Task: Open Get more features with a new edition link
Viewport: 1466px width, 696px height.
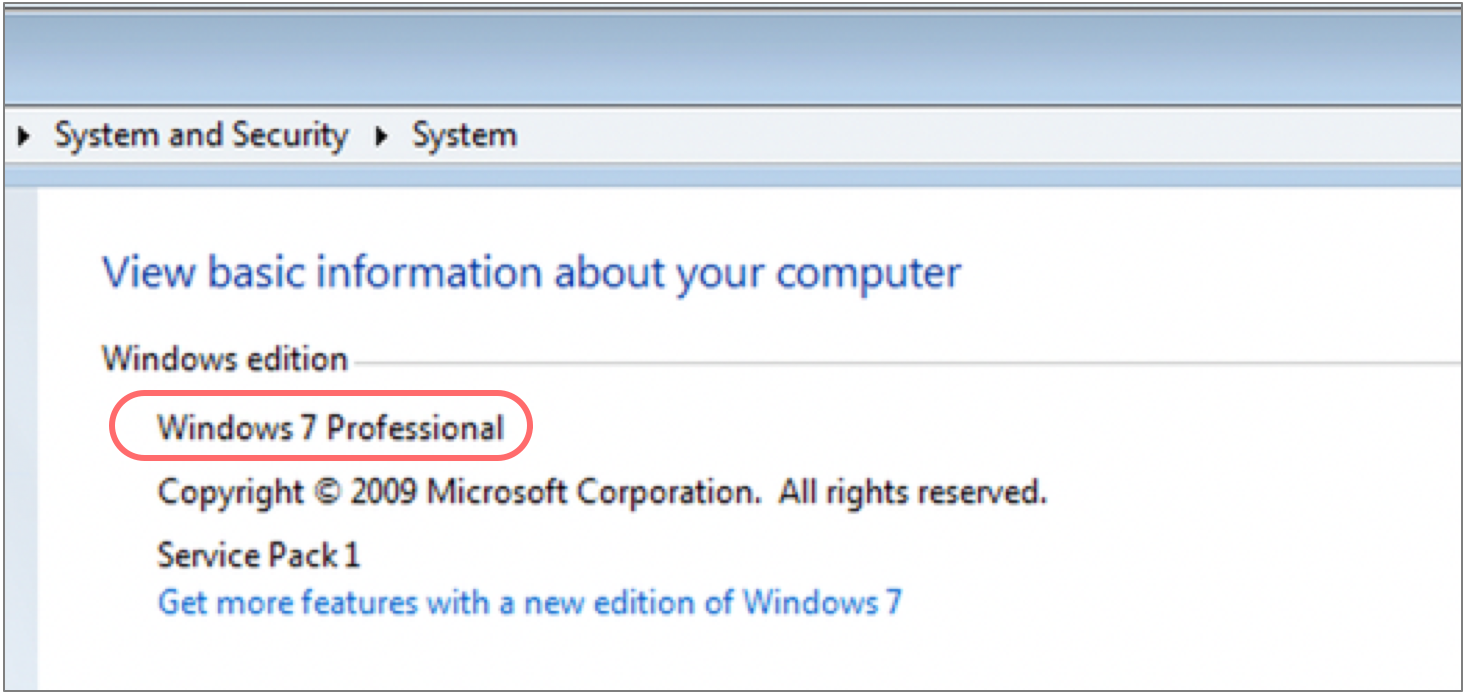Action: pyautogui.click(x=530, y=603)
